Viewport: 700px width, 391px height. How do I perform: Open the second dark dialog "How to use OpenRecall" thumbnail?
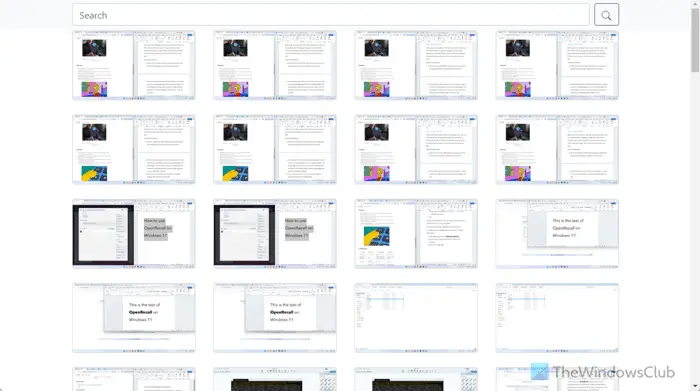[275, 234]
